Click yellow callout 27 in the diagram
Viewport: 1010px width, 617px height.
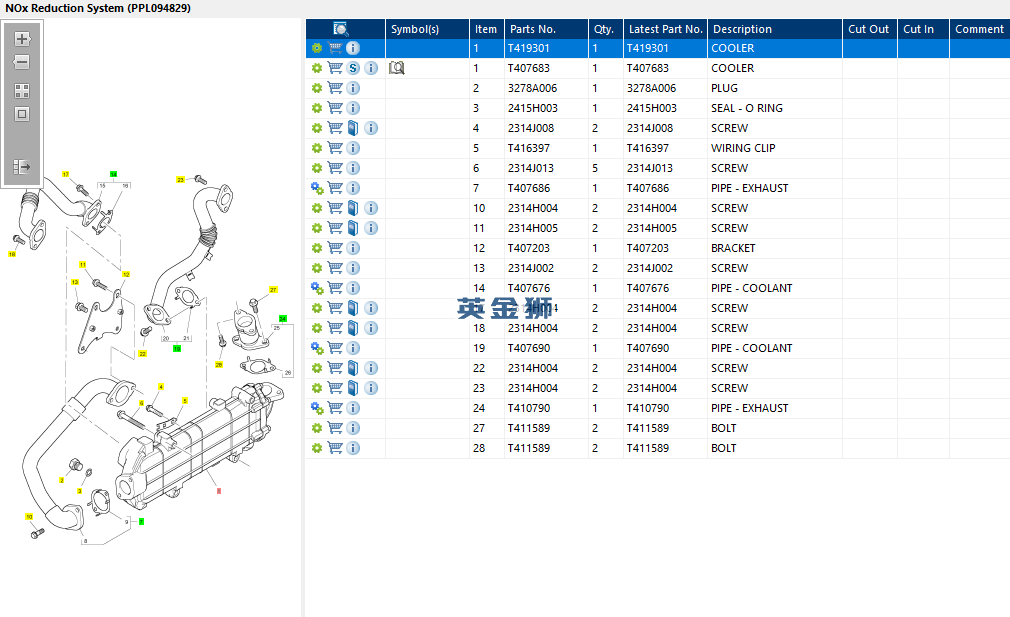tap(273, 290)
